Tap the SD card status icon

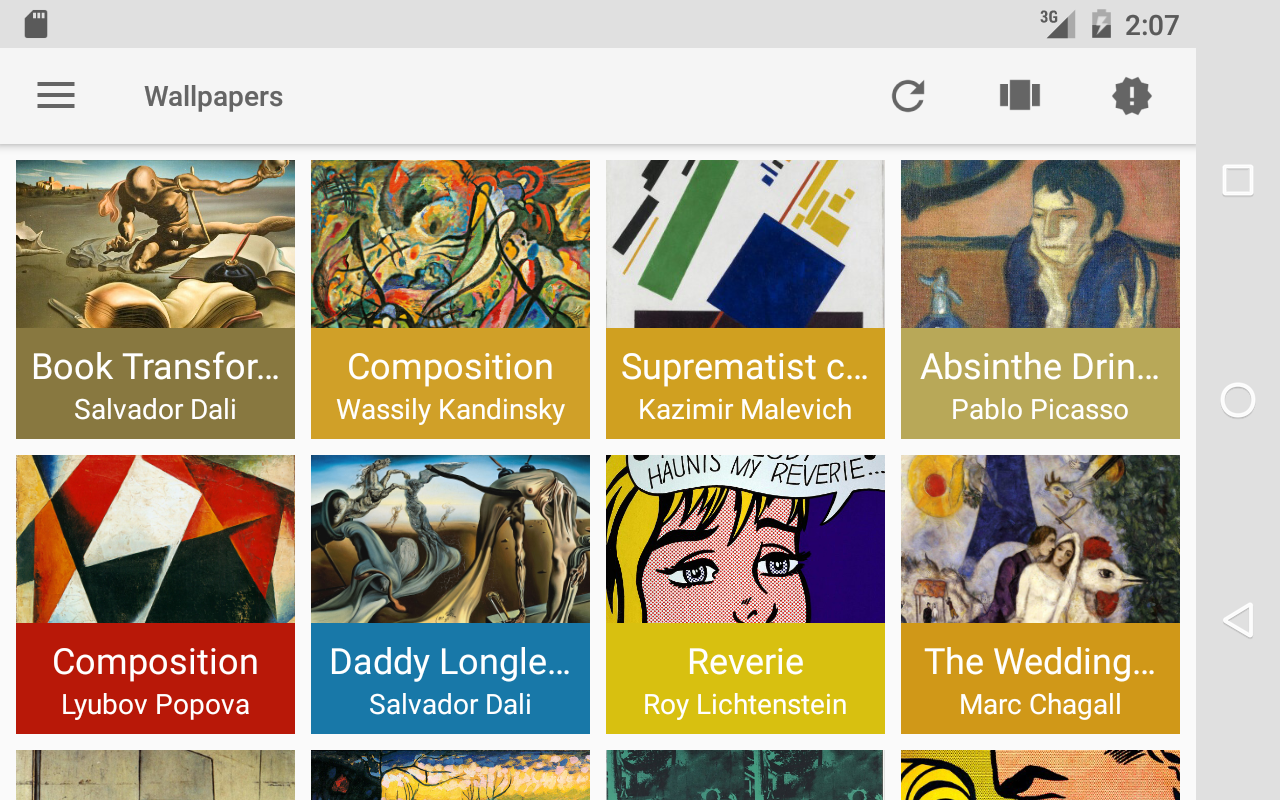(36, 24)
